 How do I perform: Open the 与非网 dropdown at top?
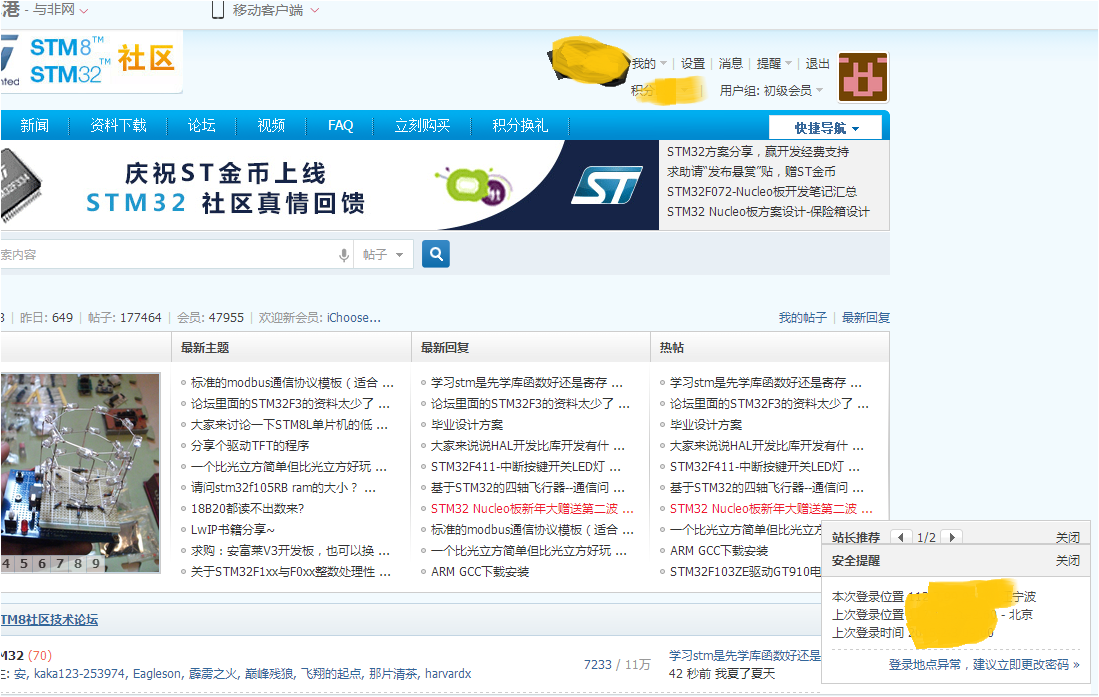pyautogui.click(x=60, y=10)
